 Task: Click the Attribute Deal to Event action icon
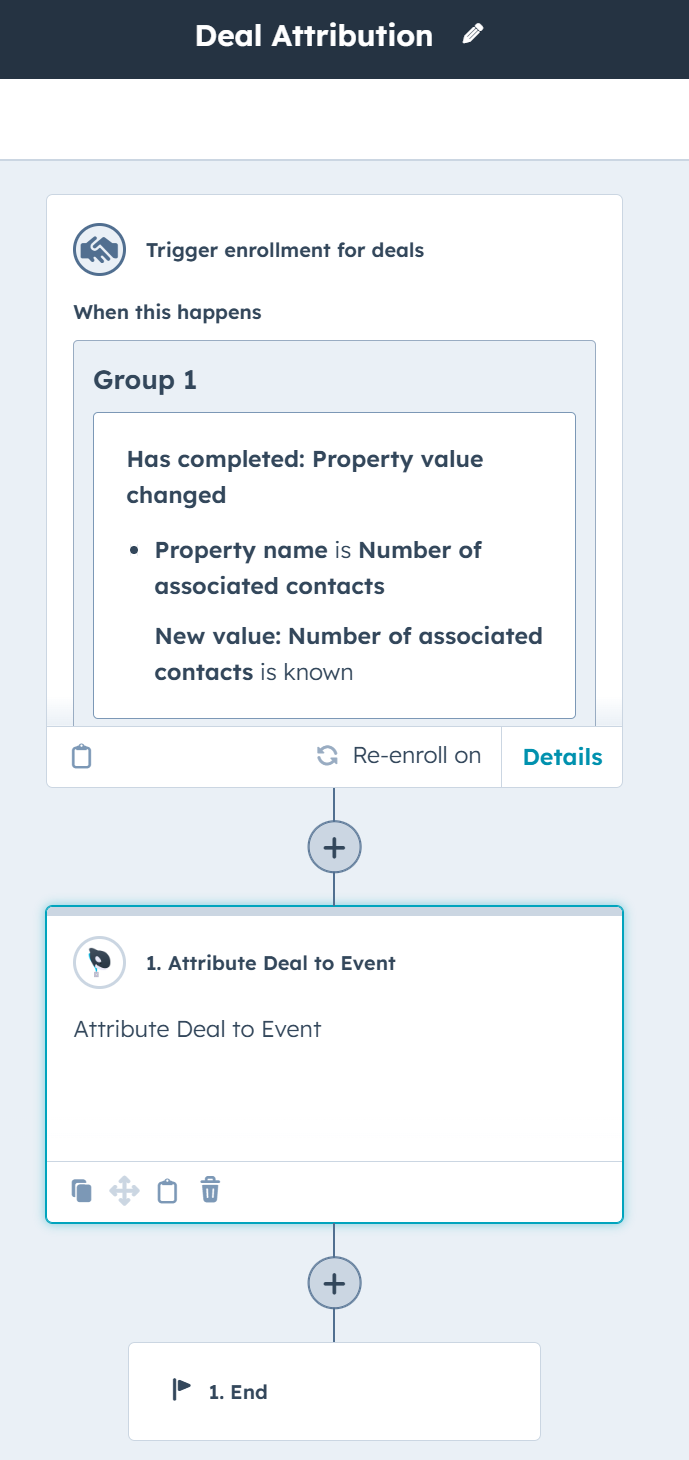pos(99,962)
